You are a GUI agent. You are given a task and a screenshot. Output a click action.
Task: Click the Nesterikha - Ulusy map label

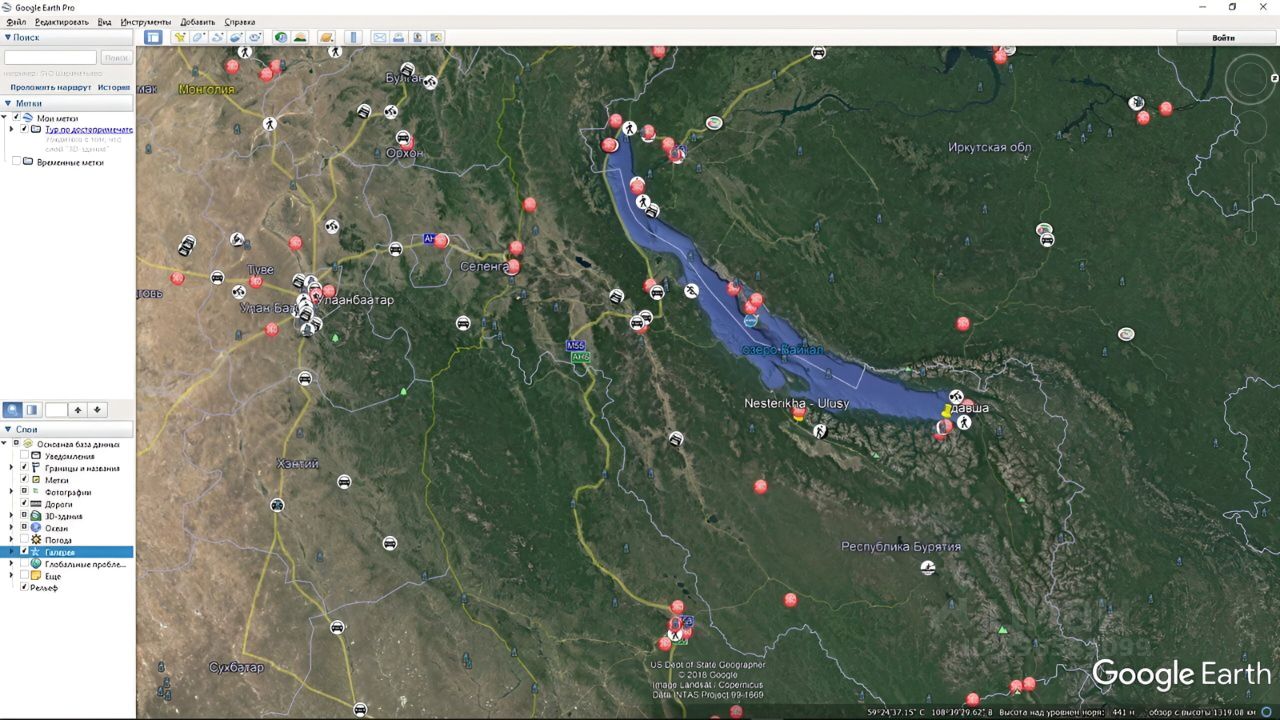pyautogui.click(x=797, y=403)
